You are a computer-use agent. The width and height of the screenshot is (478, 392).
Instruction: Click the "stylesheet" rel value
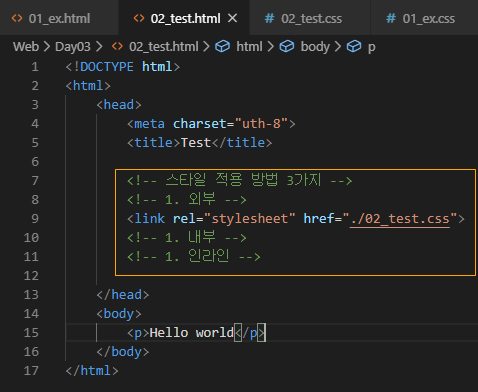pos(250,219)
